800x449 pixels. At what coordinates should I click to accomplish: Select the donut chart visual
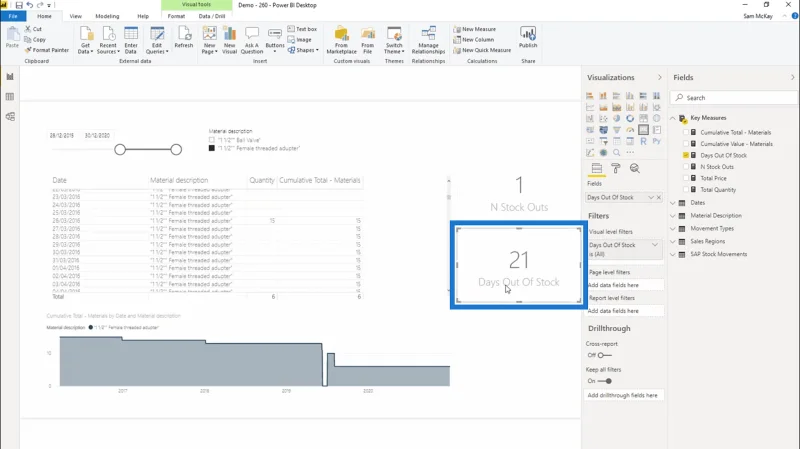pos(630,118)
